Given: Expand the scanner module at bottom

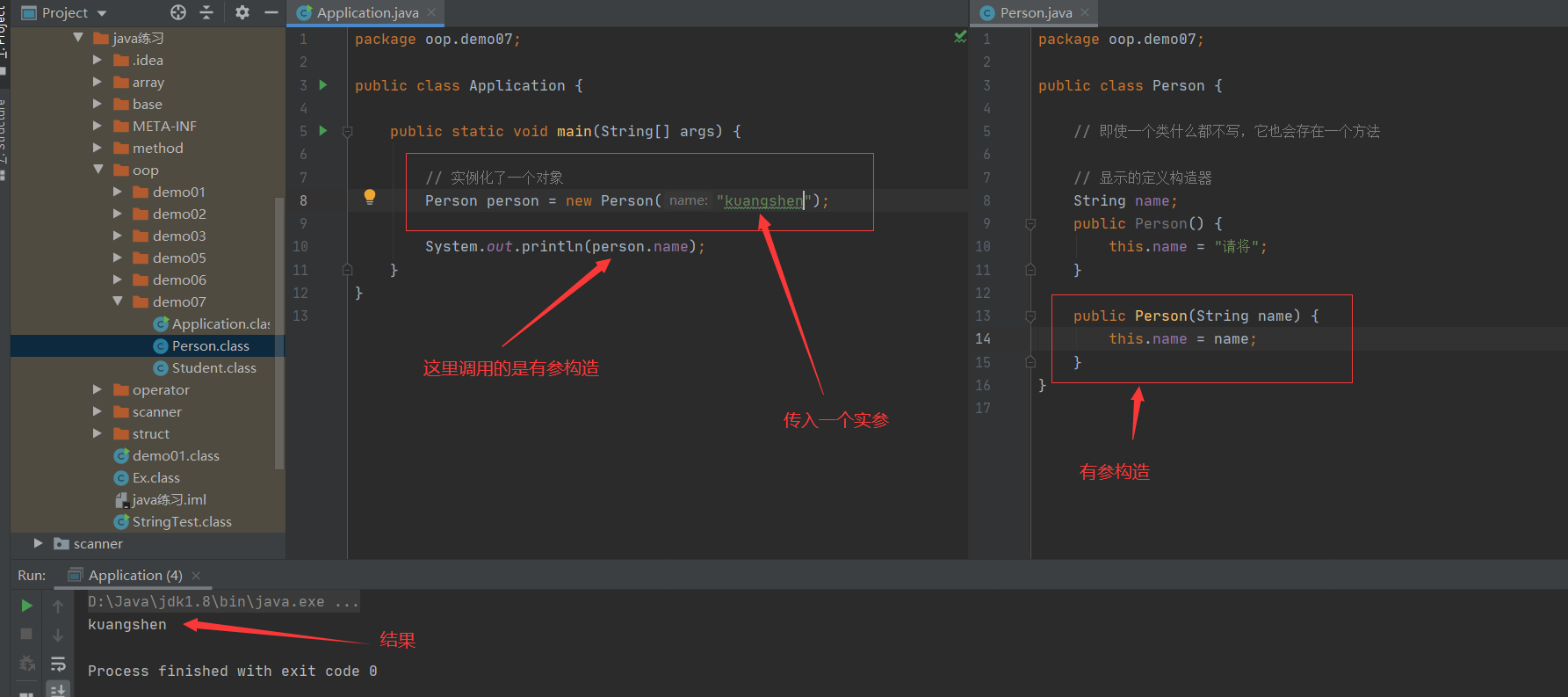Looking at the screenshot, I should [x=38, y=543].
